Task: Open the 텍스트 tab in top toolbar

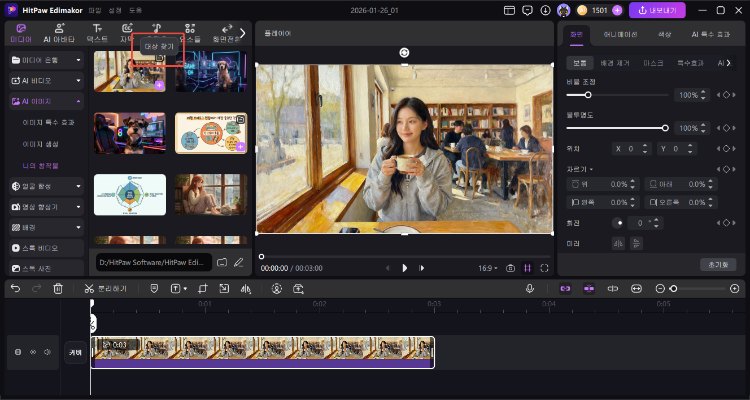Action: (x=98, y=33)
